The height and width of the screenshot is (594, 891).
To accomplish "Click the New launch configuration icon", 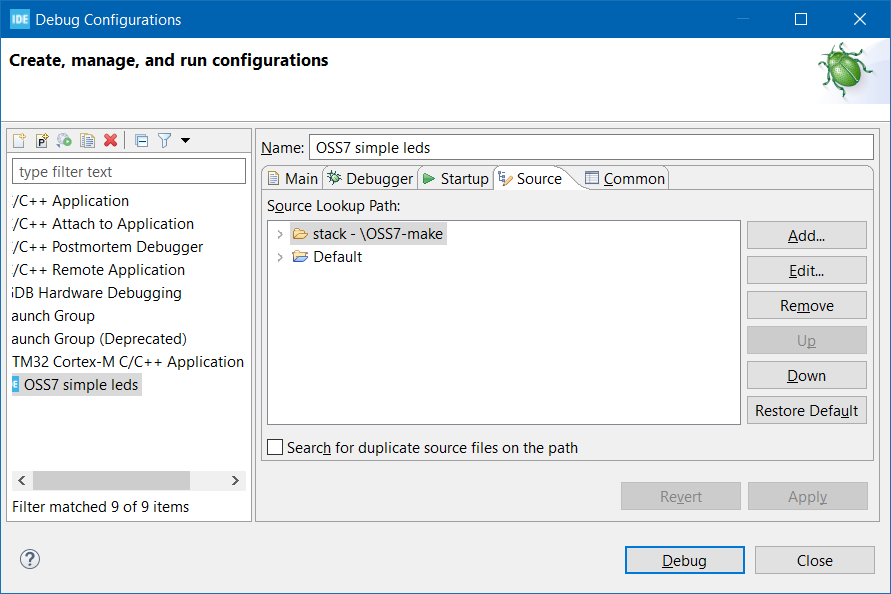I will (x=19, y=141).
